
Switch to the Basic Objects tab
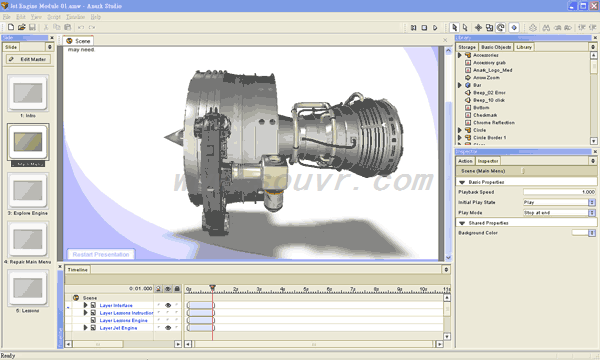click(496, 47)
